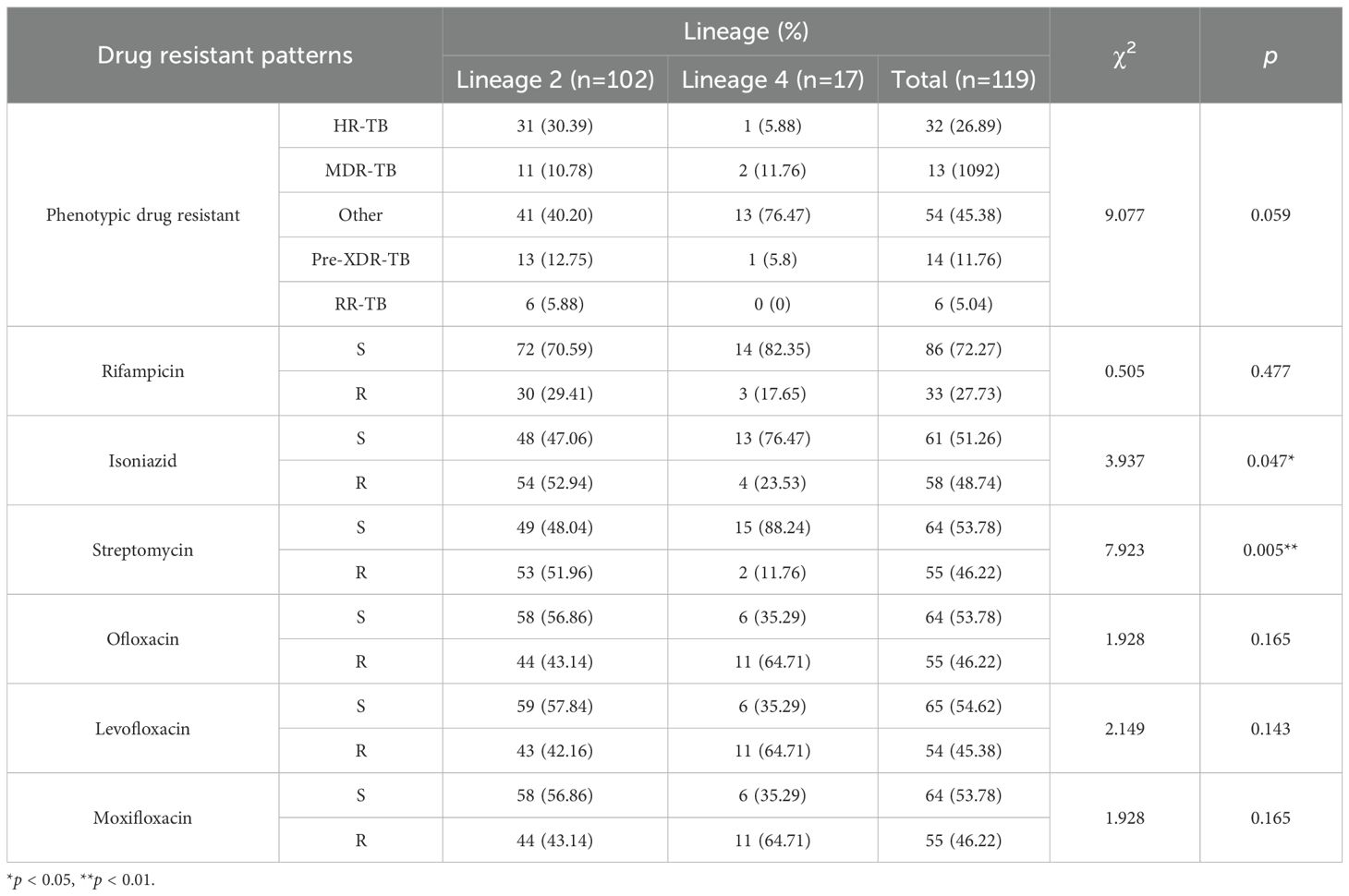Select the Isoniazid row label
Image resolution: width=1349 pixels, height=896 pixels.
[143, 461]
